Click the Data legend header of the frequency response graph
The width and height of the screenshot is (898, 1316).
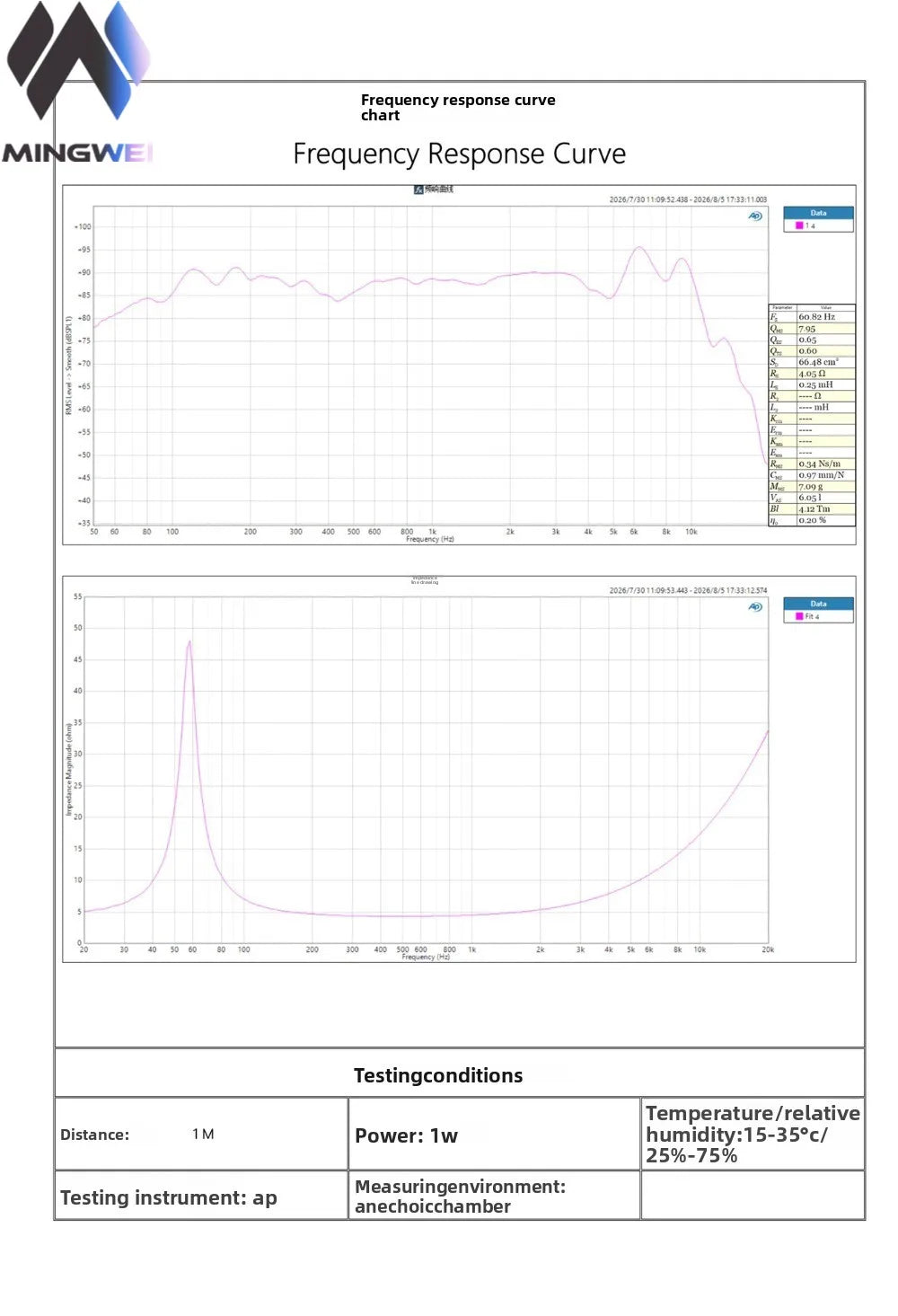(818, 213)
